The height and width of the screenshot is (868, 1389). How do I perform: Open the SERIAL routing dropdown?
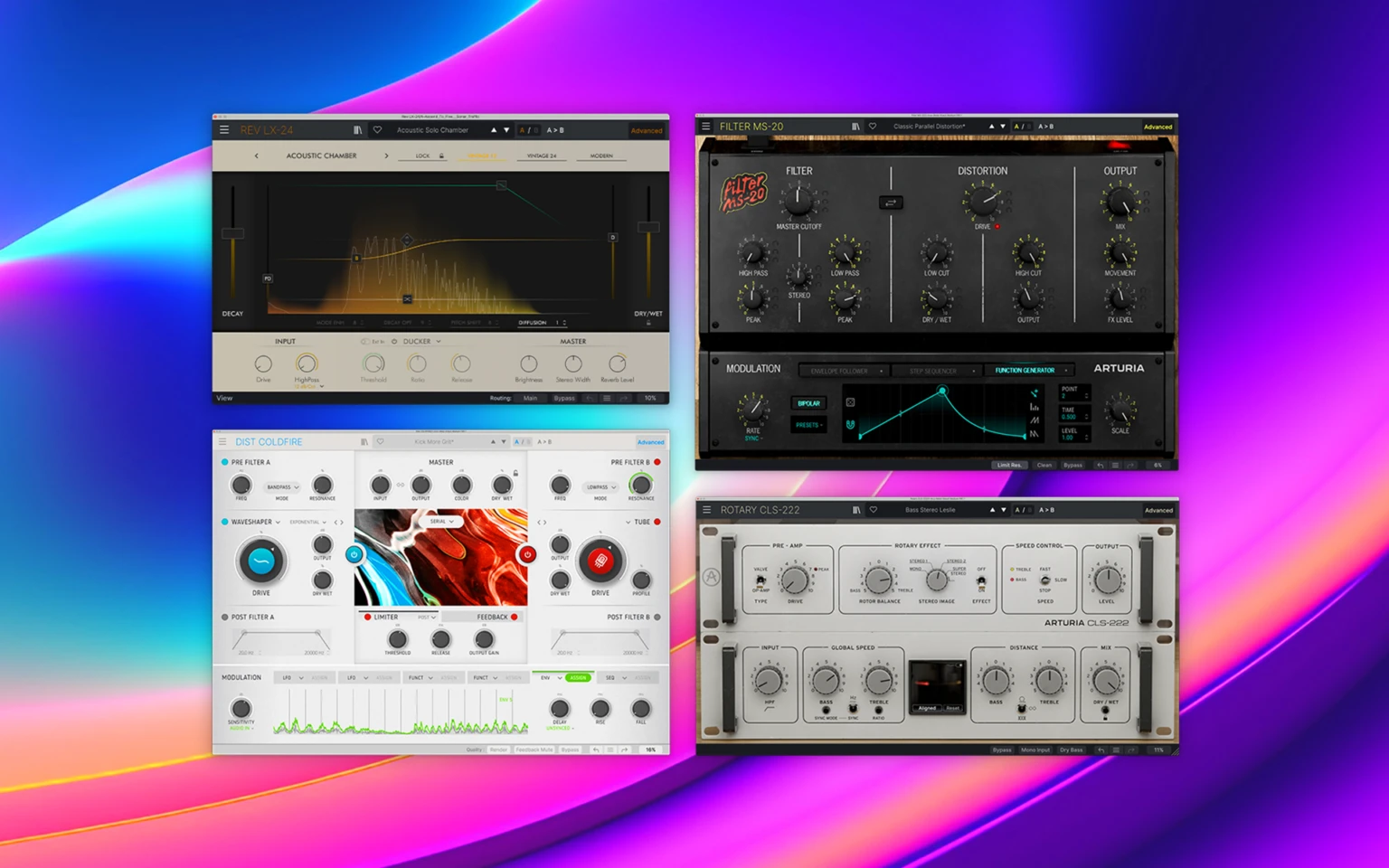(441, 521)
